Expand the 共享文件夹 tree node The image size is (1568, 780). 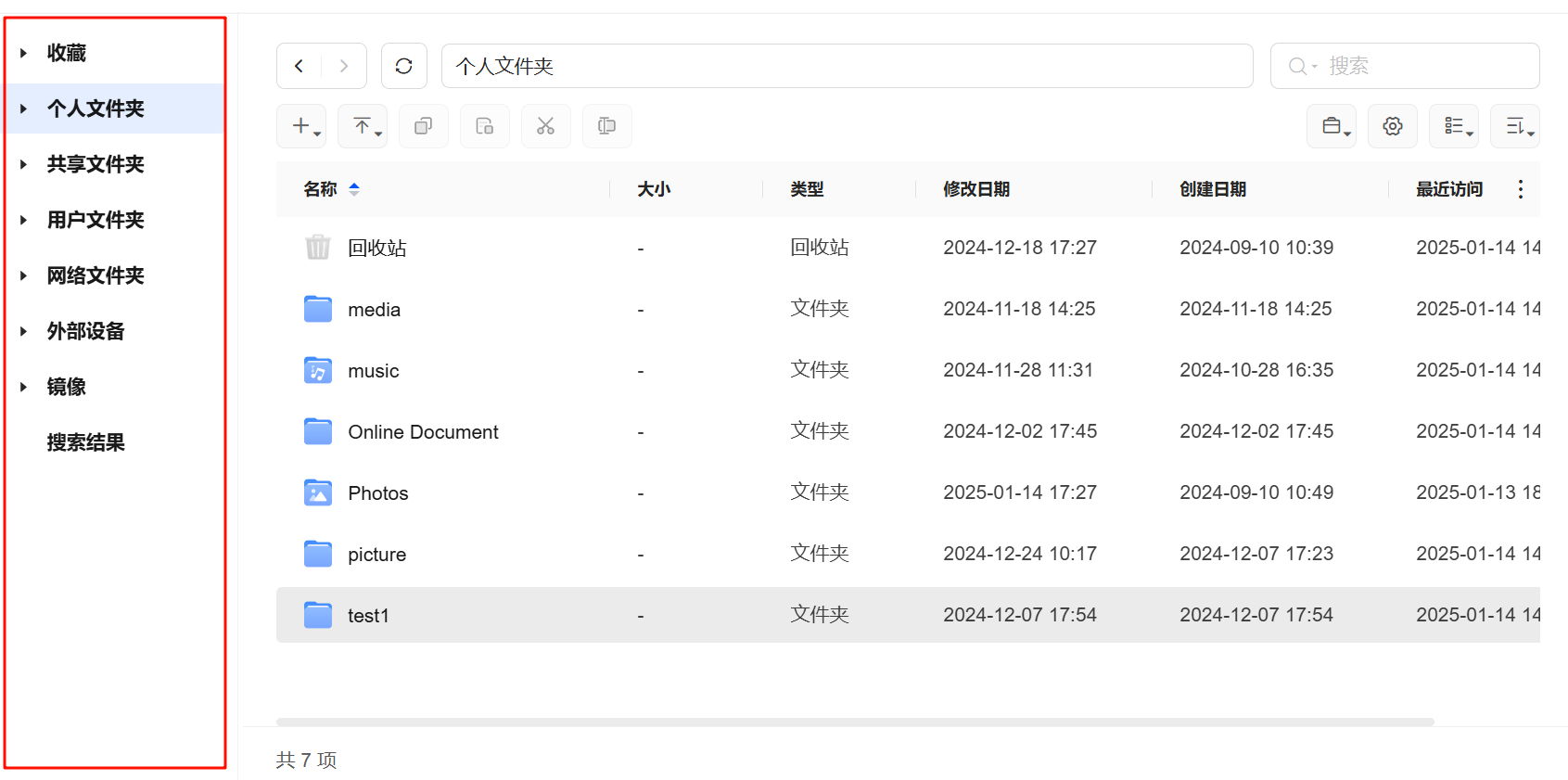point(24,164)
